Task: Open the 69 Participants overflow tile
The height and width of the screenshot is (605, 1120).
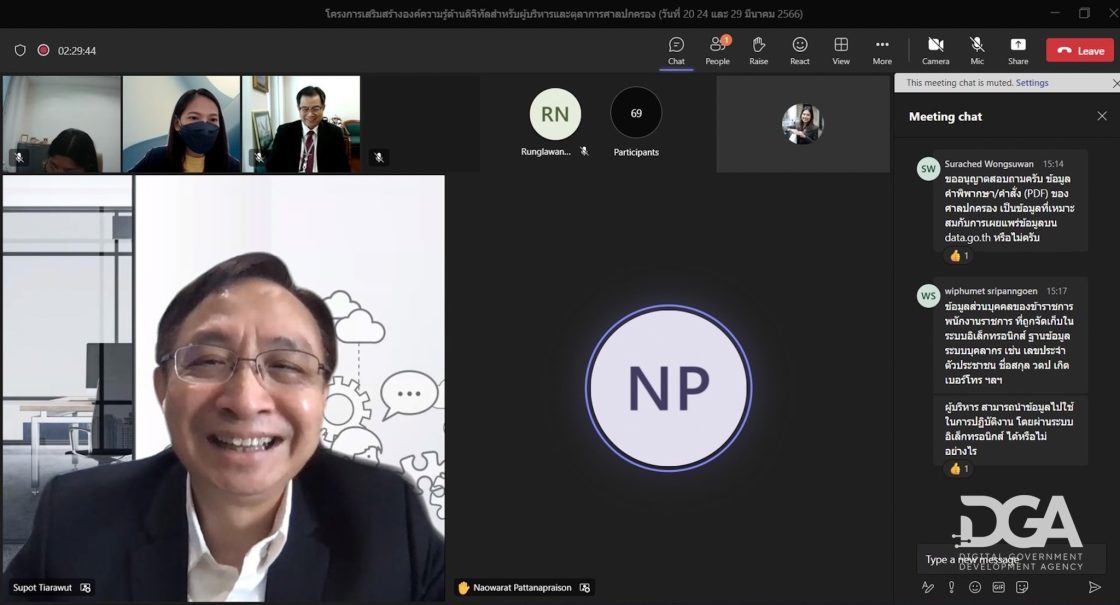Action: click(636, 113)
